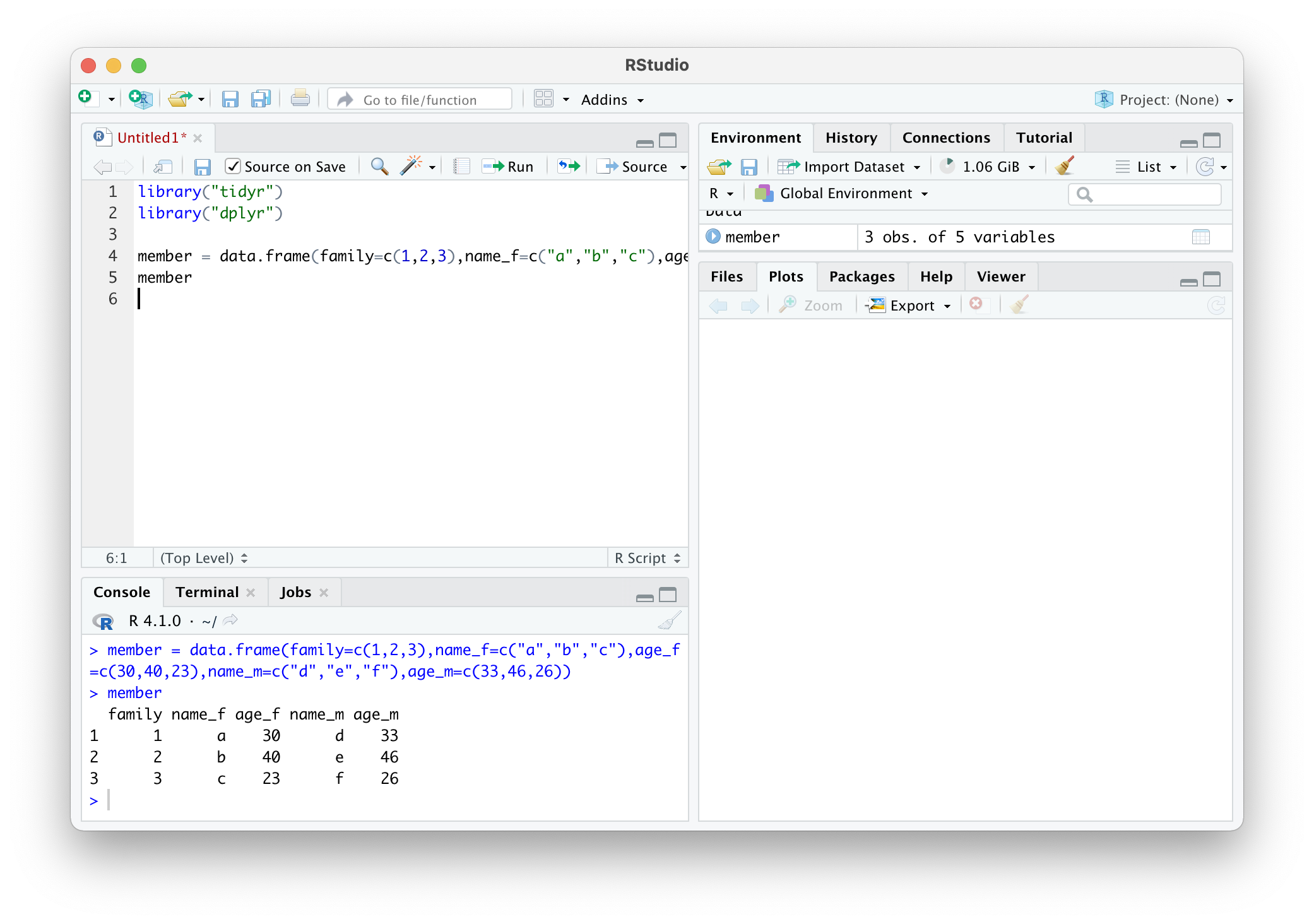Open memory usage 1.06 GiB dropdown

[988, 167]
